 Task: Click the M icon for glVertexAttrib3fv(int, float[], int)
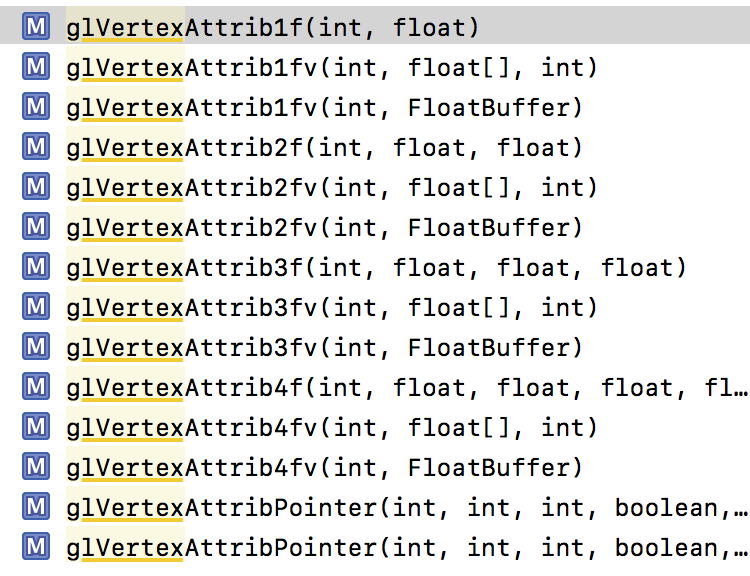click(x=36, y=308)
